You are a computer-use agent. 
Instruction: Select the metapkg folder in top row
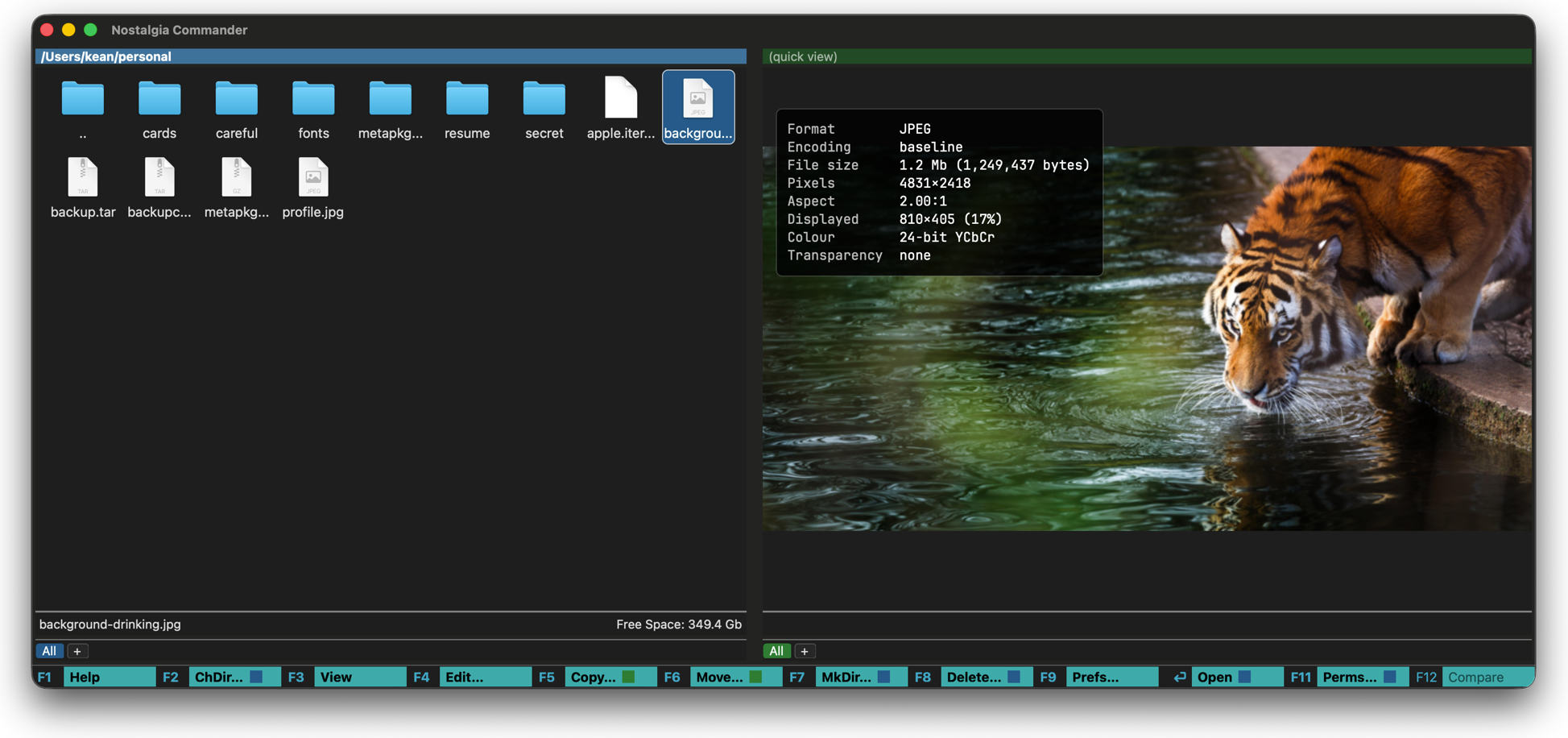pyautogui.click(x=391, y=108)
